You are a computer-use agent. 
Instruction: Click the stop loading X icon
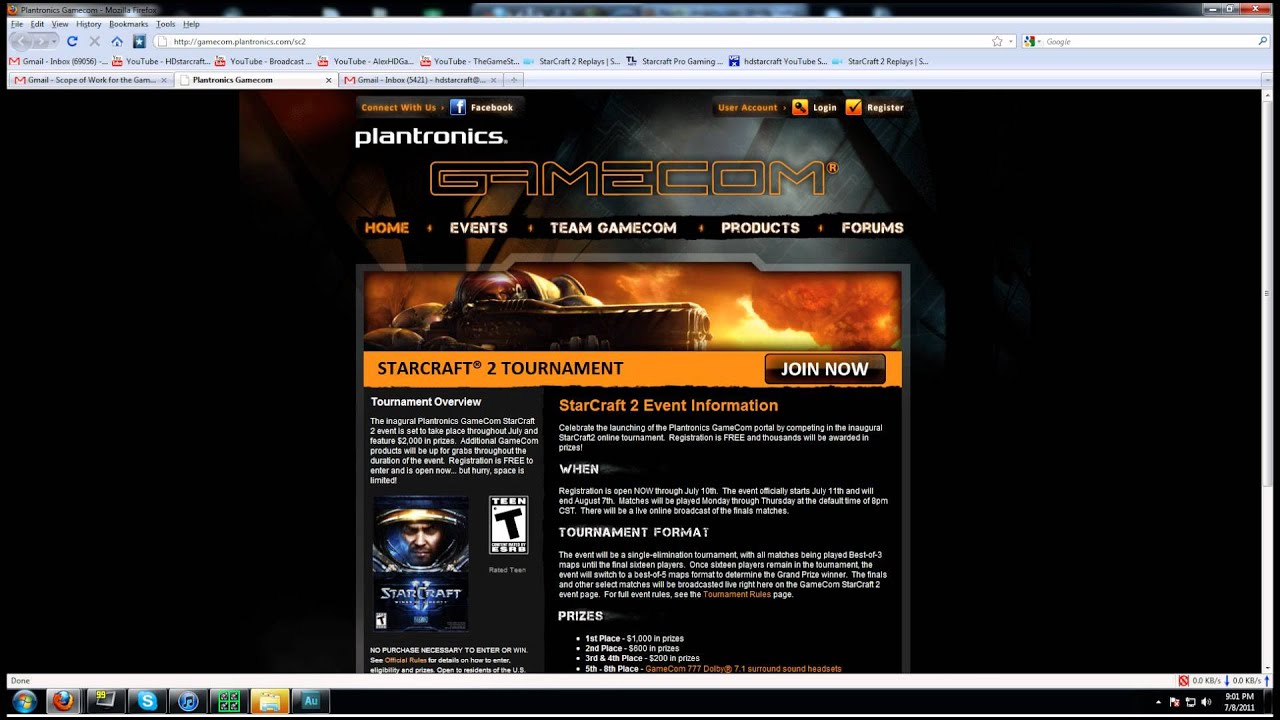coord(94,41)
